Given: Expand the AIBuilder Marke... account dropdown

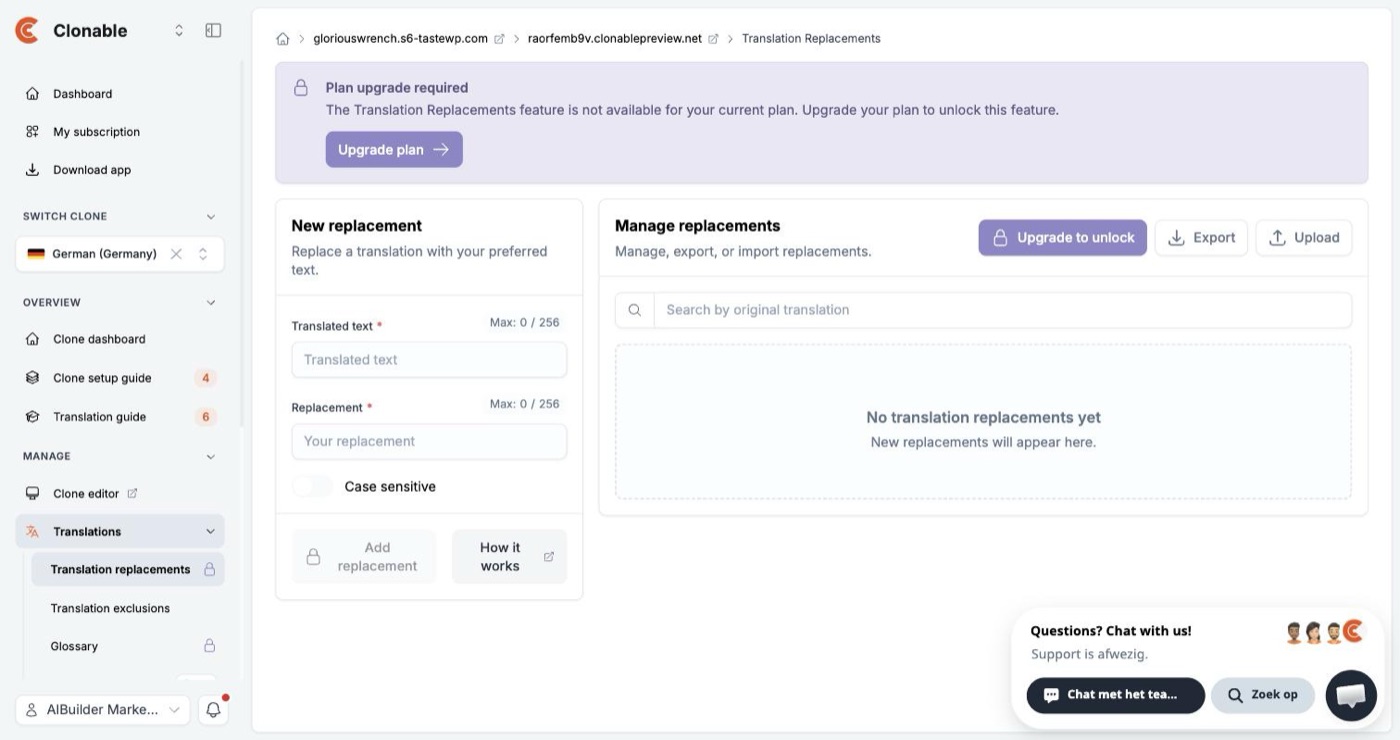Looking at the screenshot, I should [103, 710].
